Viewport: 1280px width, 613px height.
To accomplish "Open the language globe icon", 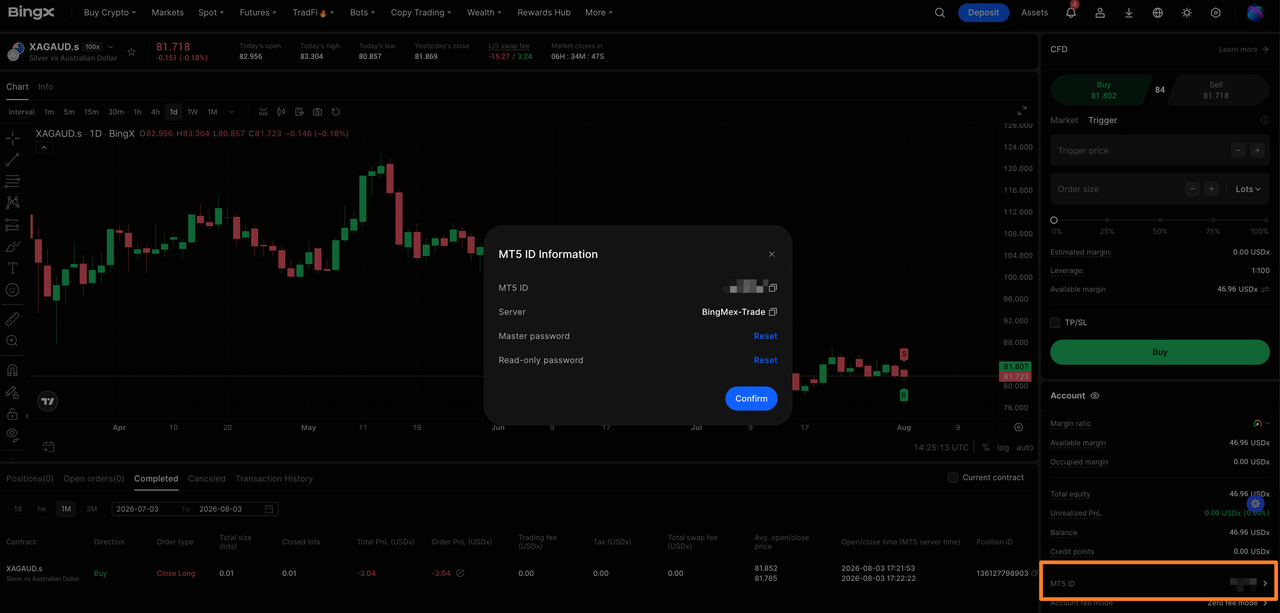I will tap(1158, 13).
